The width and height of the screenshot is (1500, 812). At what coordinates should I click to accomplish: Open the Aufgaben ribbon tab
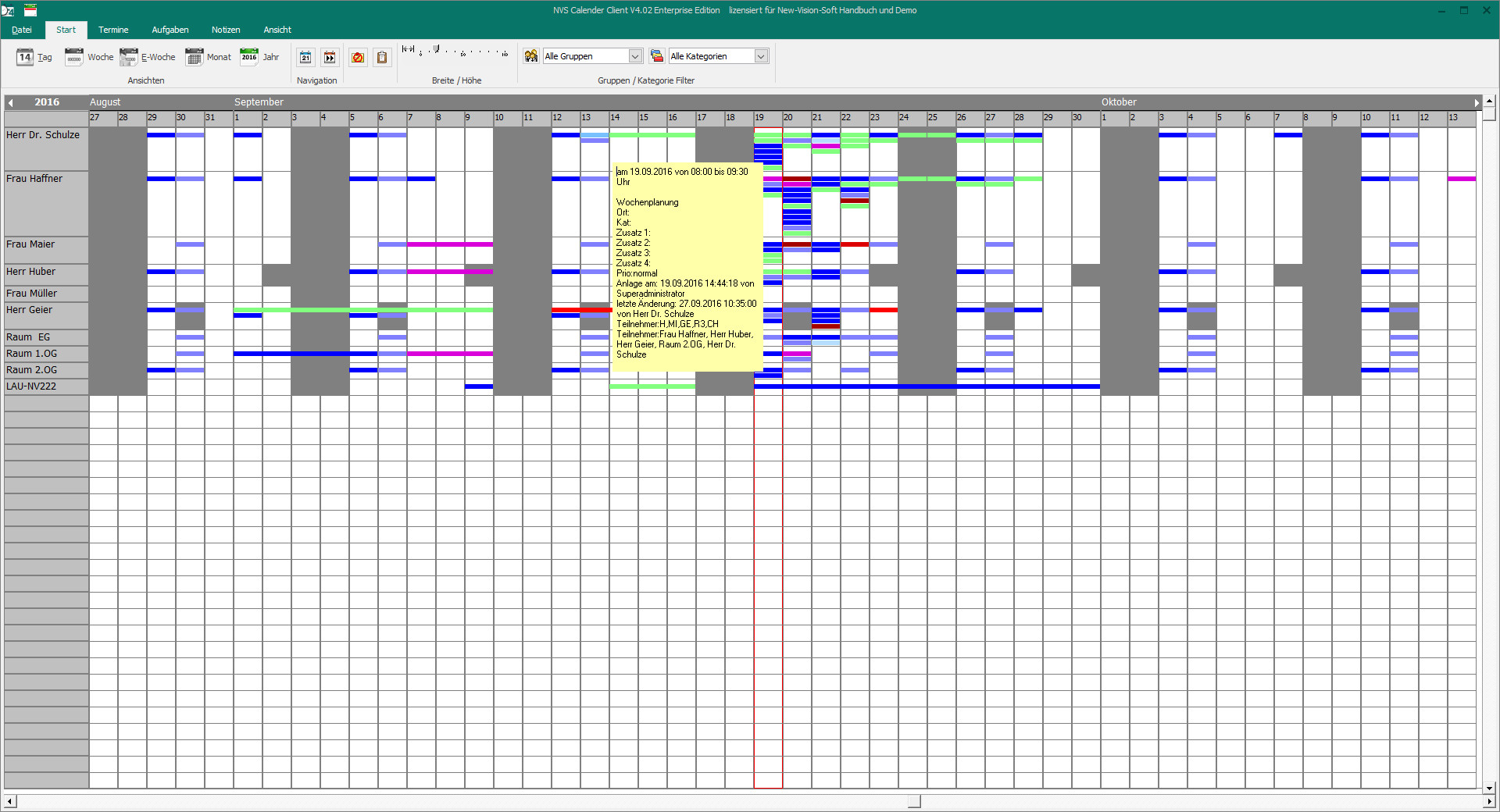(x=170, y=30)
